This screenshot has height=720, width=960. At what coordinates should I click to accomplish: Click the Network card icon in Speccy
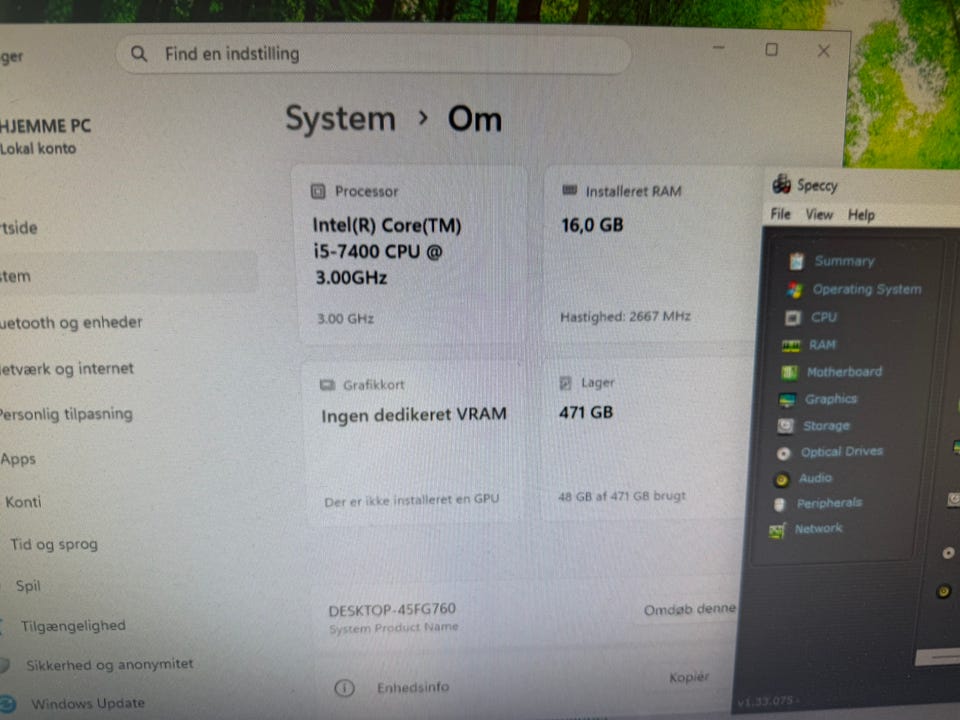pyautogui.click(x=777, y=530)
